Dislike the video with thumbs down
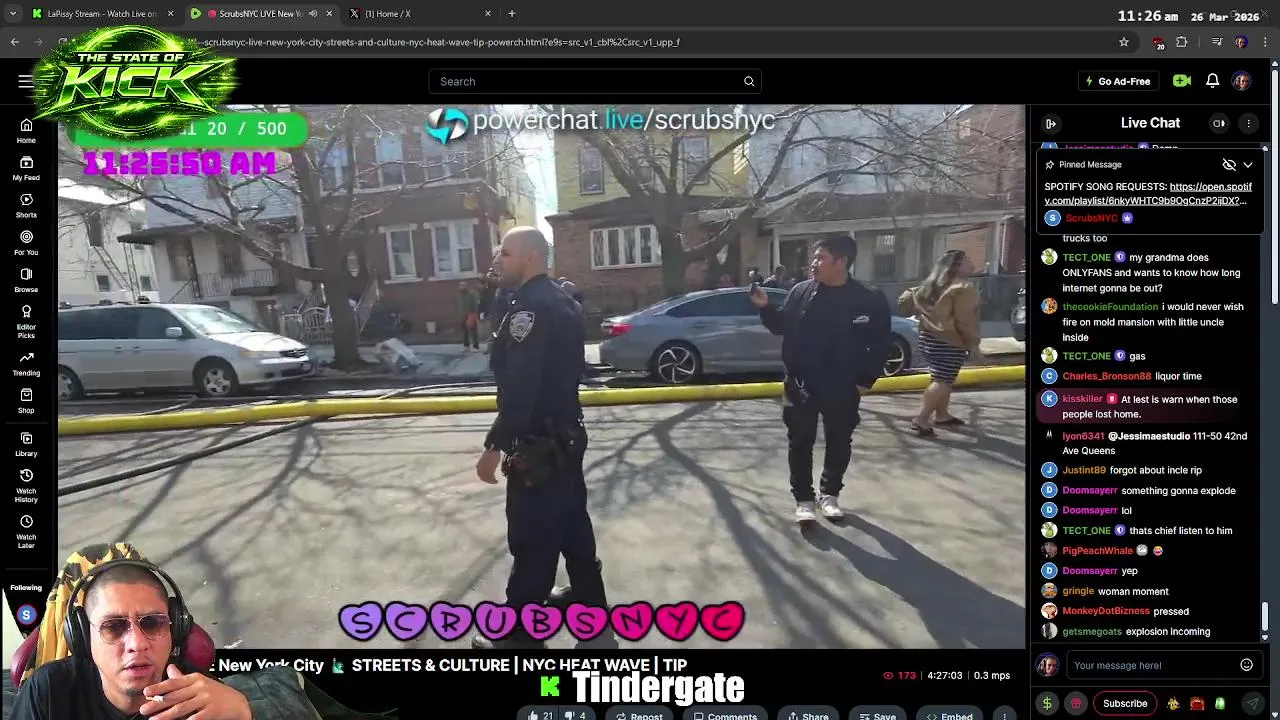The height and width of the screenshot is (720, 1280). 575,714
